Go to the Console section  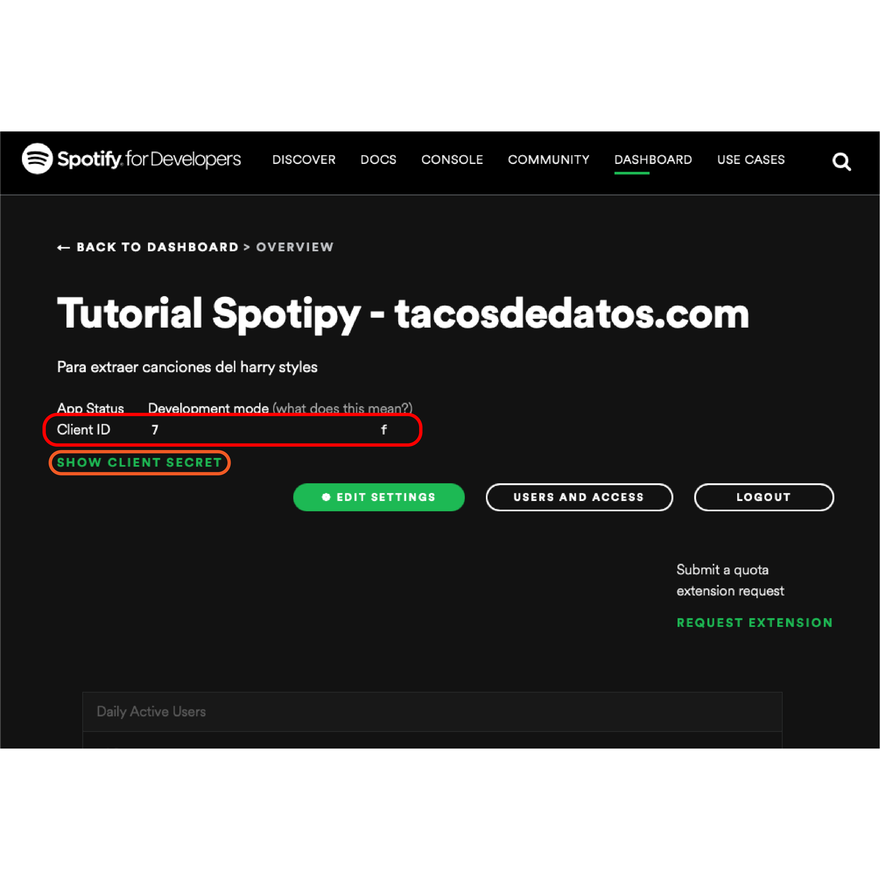pos(452,160)
